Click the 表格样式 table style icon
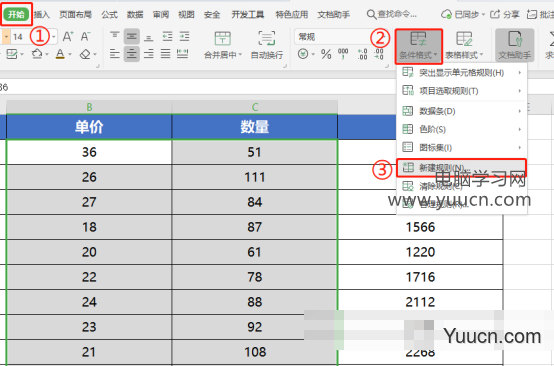Image resolution: width=554 pixels, height=366 pixels. point(464,39)
